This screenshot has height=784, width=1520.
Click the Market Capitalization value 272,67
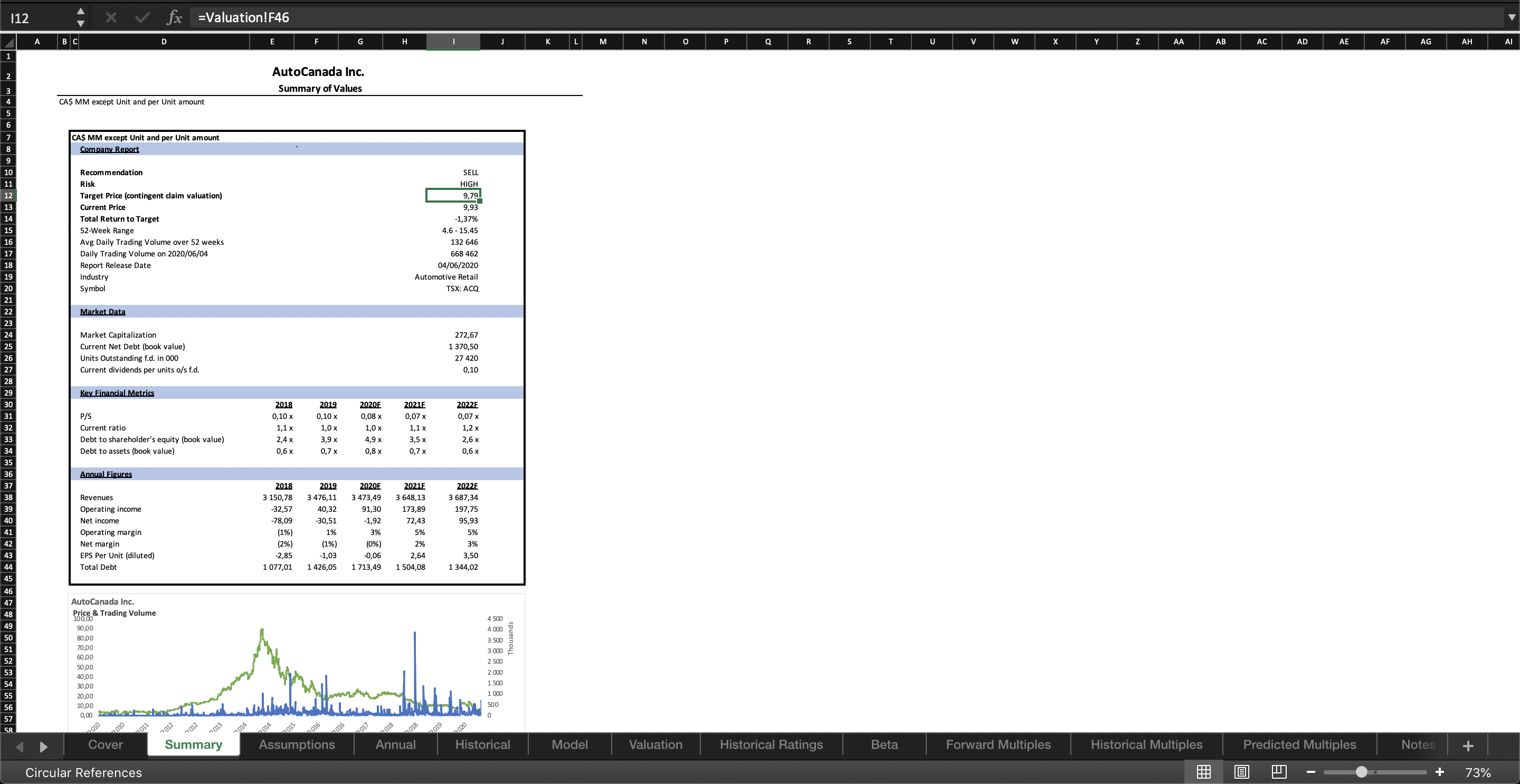[466, 335]
